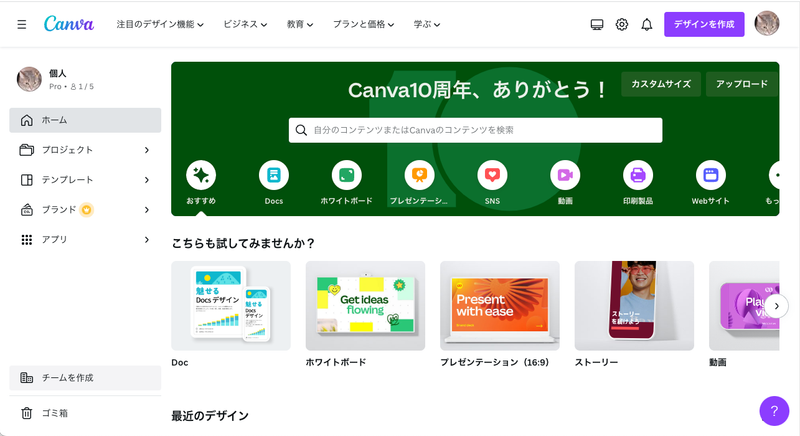The width and height of the screenshot is (800, 436).
Task: Click the デザインを作成 button
Action: (704, 24)
